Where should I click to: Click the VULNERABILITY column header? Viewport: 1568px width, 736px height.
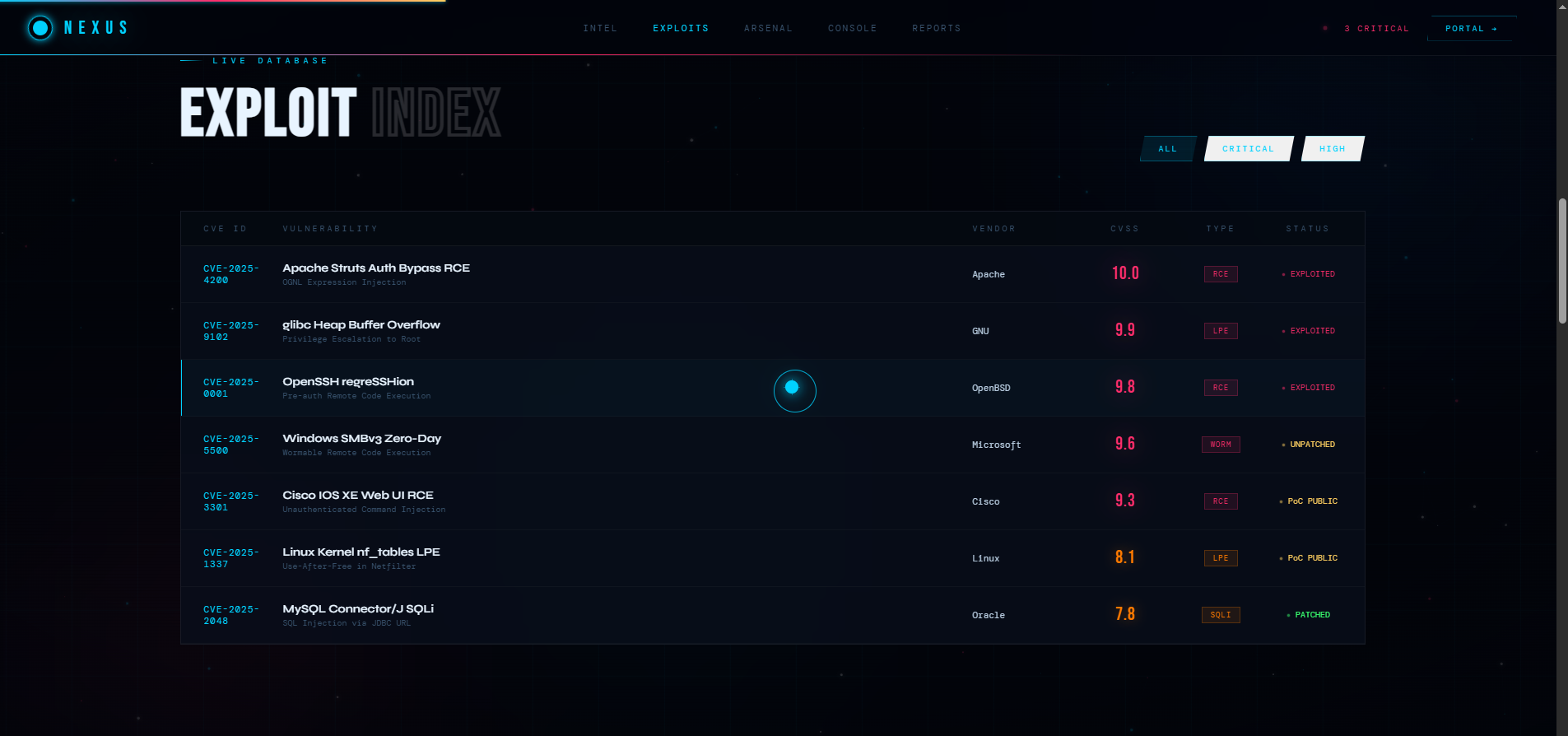[330, 229]
